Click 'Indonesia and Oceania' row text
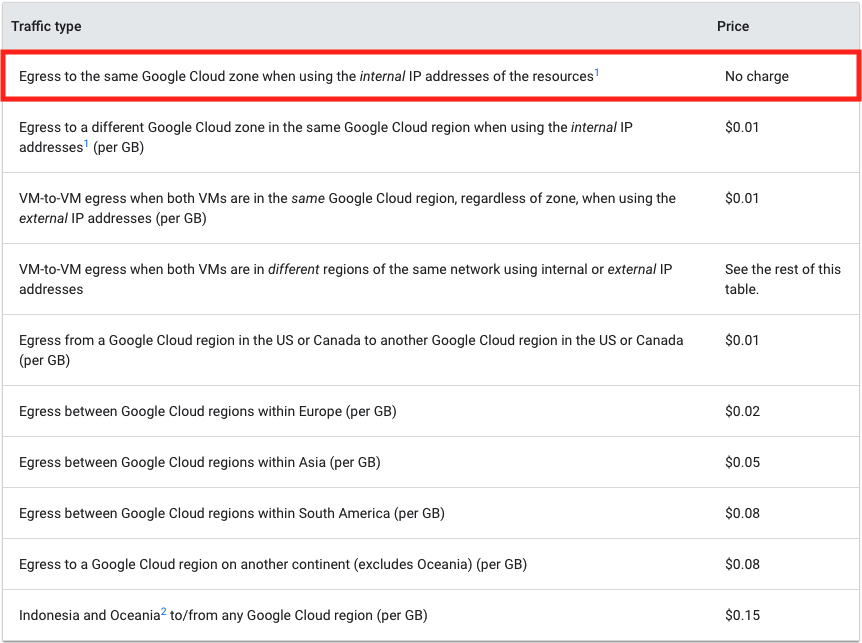862x643 pixels. pyautogui.click(x=223, y=616)
